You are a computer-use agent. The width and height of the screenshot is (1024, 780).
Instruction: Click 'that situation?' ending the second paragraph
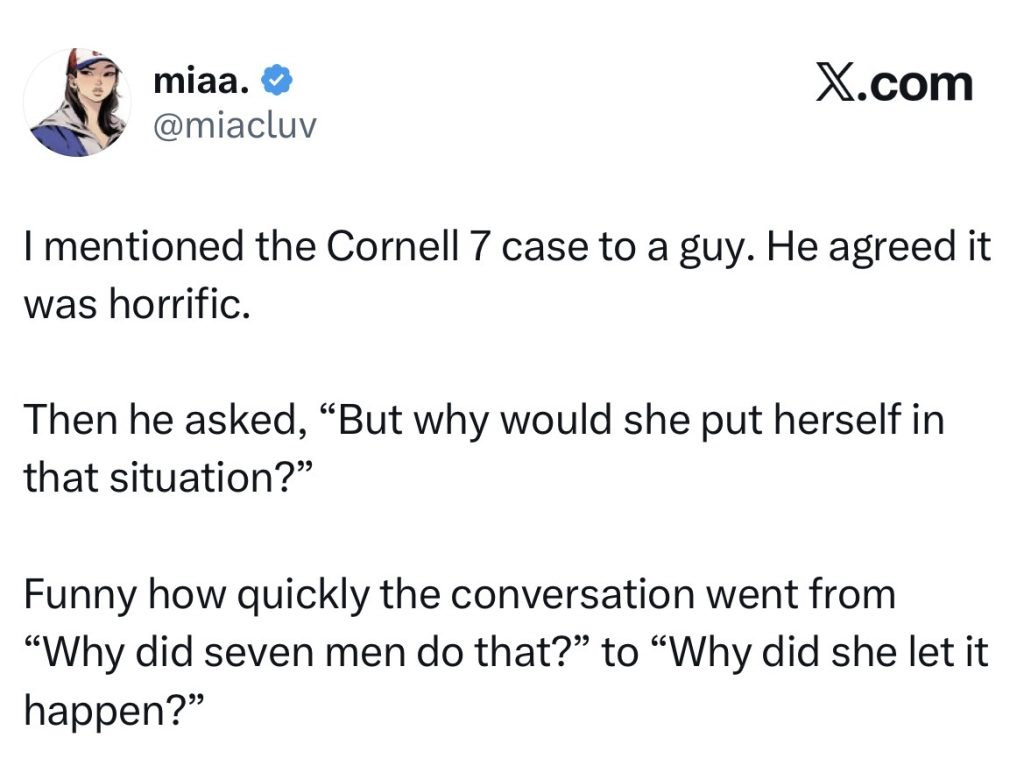(168, 478)
